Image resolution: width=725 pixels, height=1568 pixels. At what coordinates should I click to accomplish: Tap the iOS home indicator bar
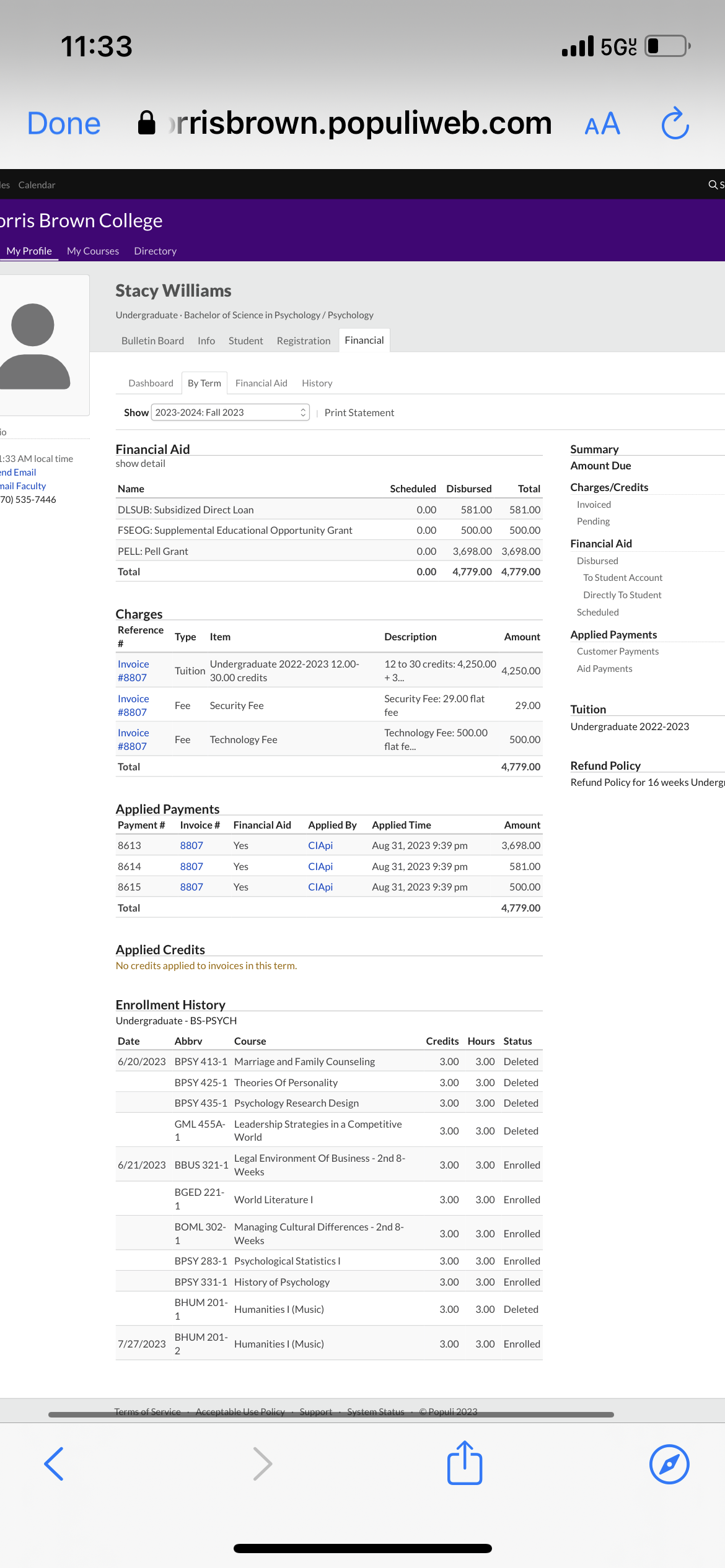pos(362,1548)
